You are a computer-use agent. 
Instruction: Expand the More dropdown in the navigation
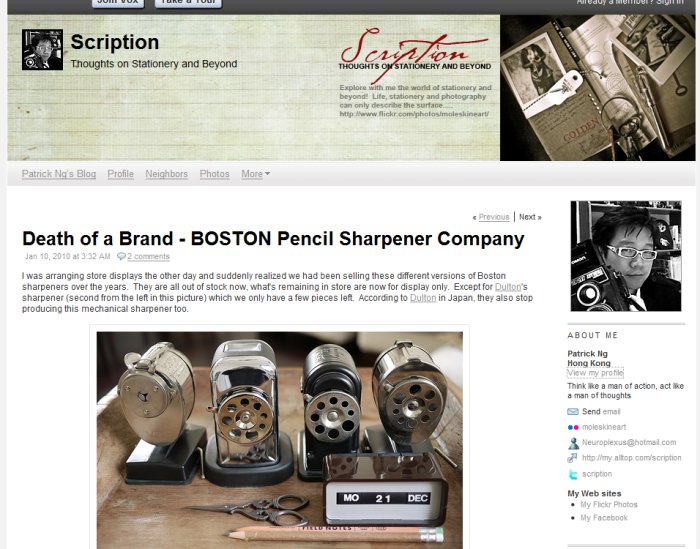pyautogui.click(x=255, y=174)
